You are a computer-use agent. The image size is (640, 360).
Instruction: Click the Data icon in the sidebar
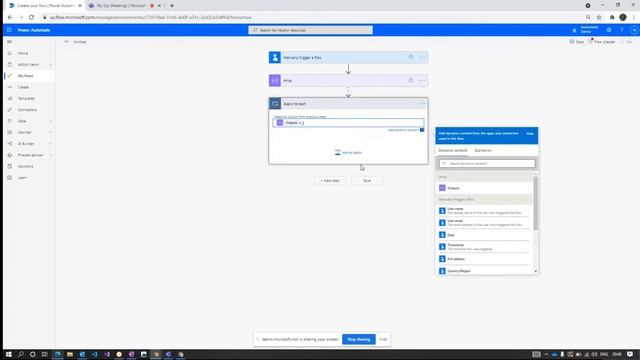click(10, 121)
